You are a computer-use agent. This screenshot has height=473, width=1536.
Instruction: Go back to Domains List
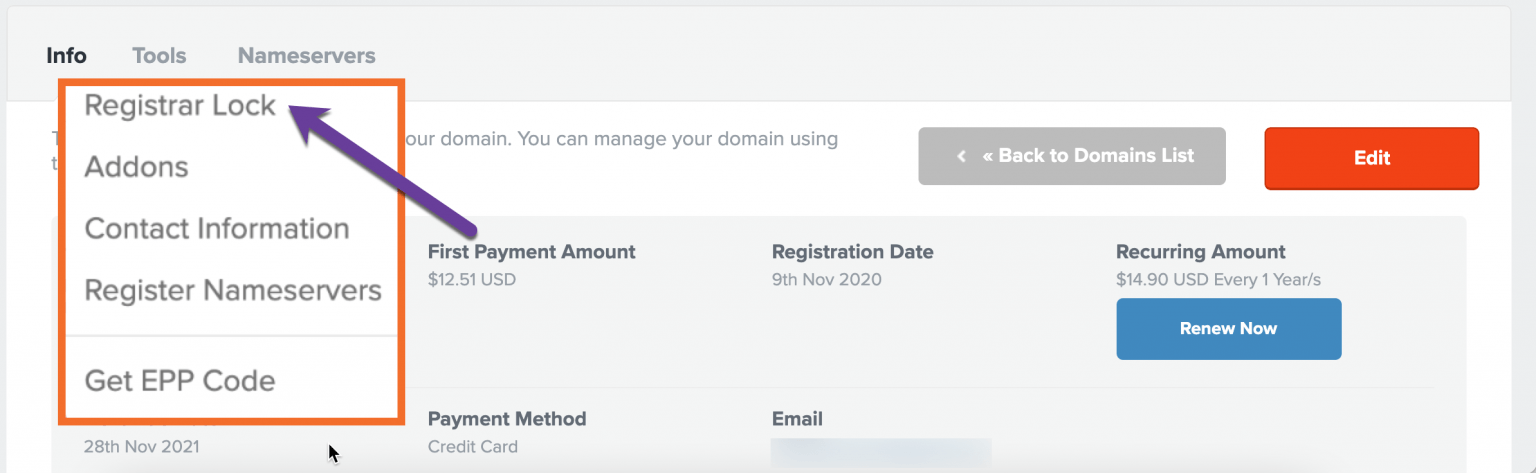(1087, 156)
